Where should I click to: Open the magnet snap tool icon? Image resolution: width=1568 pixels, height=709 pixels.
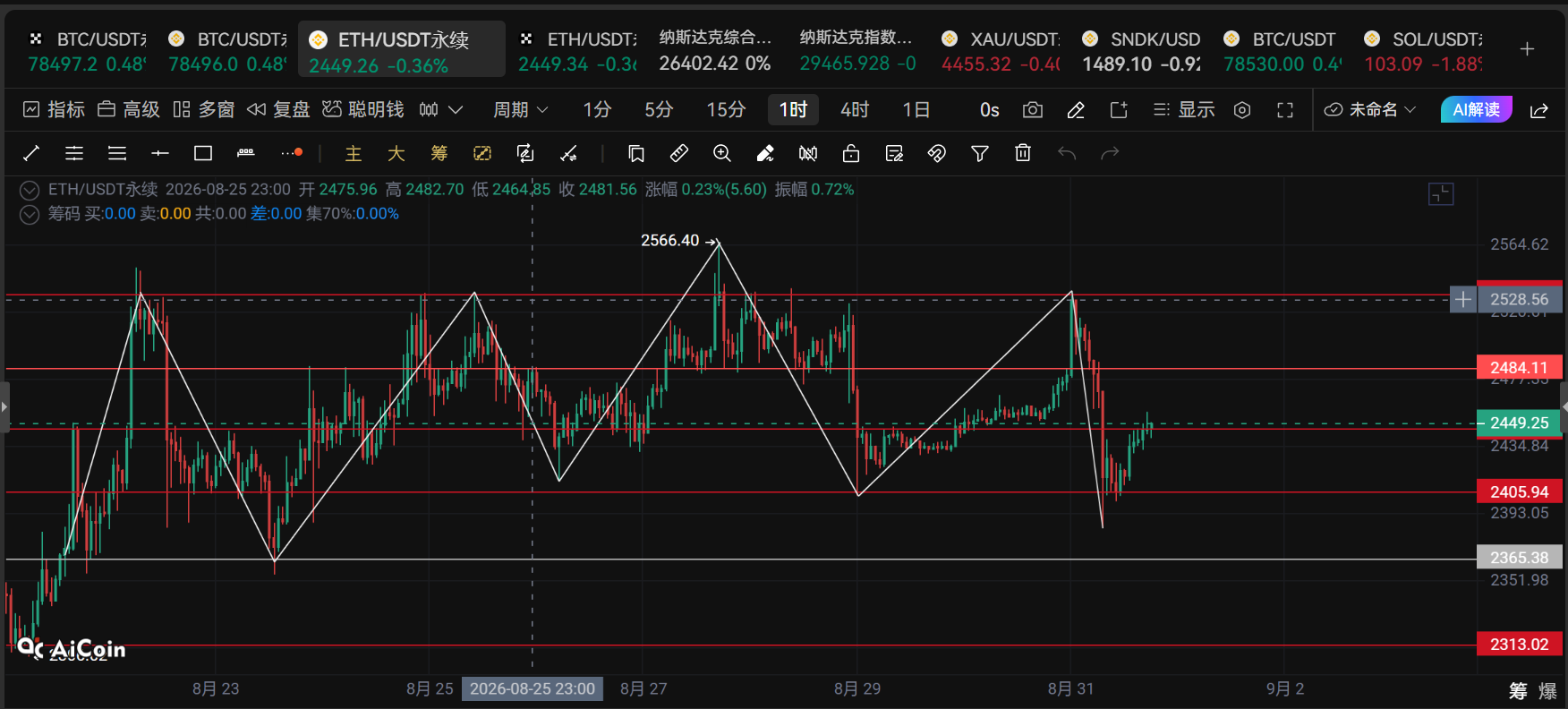pyautogui.click(x=937, y=154)
